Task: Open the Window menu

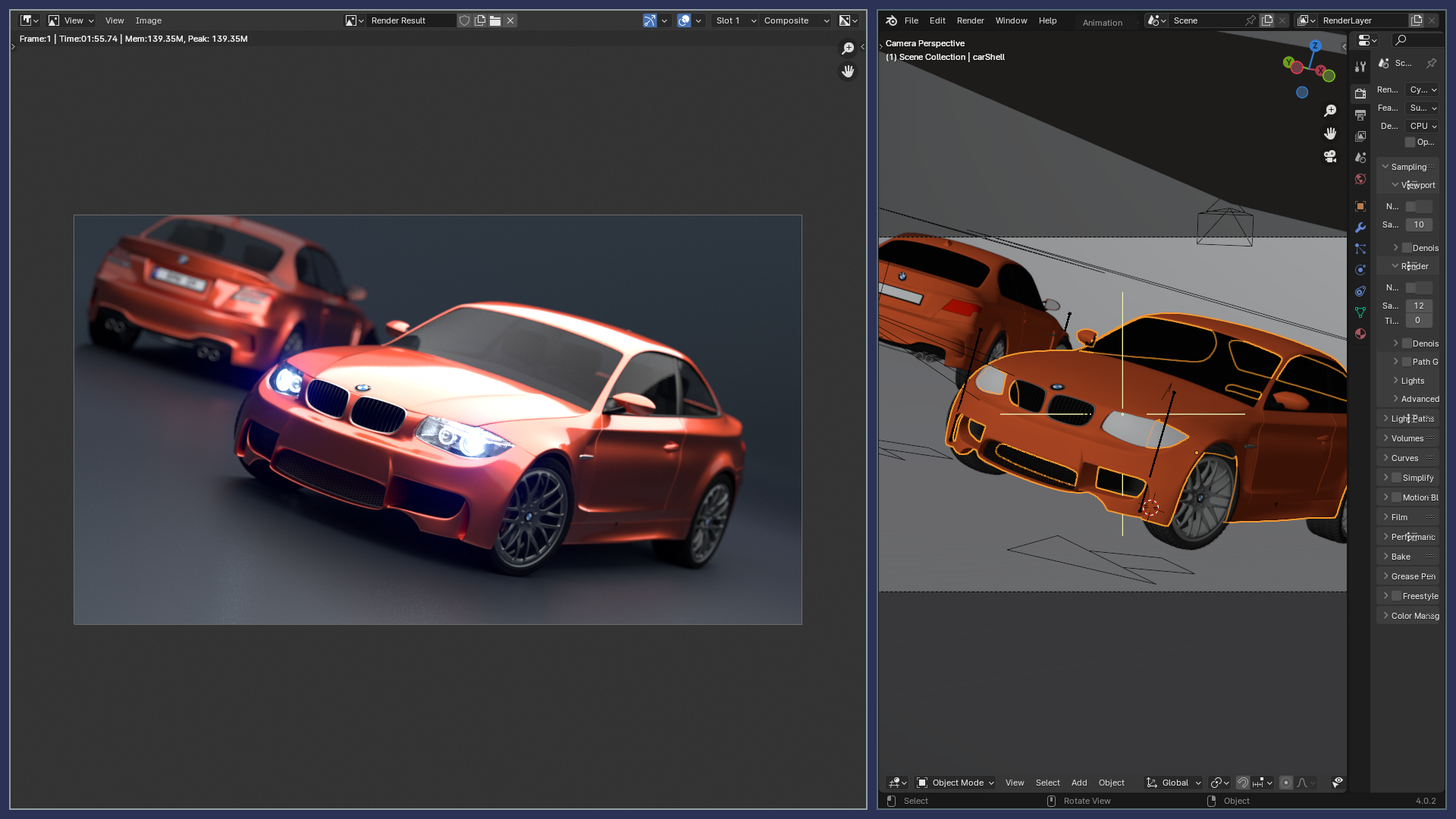Action: 1012,20
